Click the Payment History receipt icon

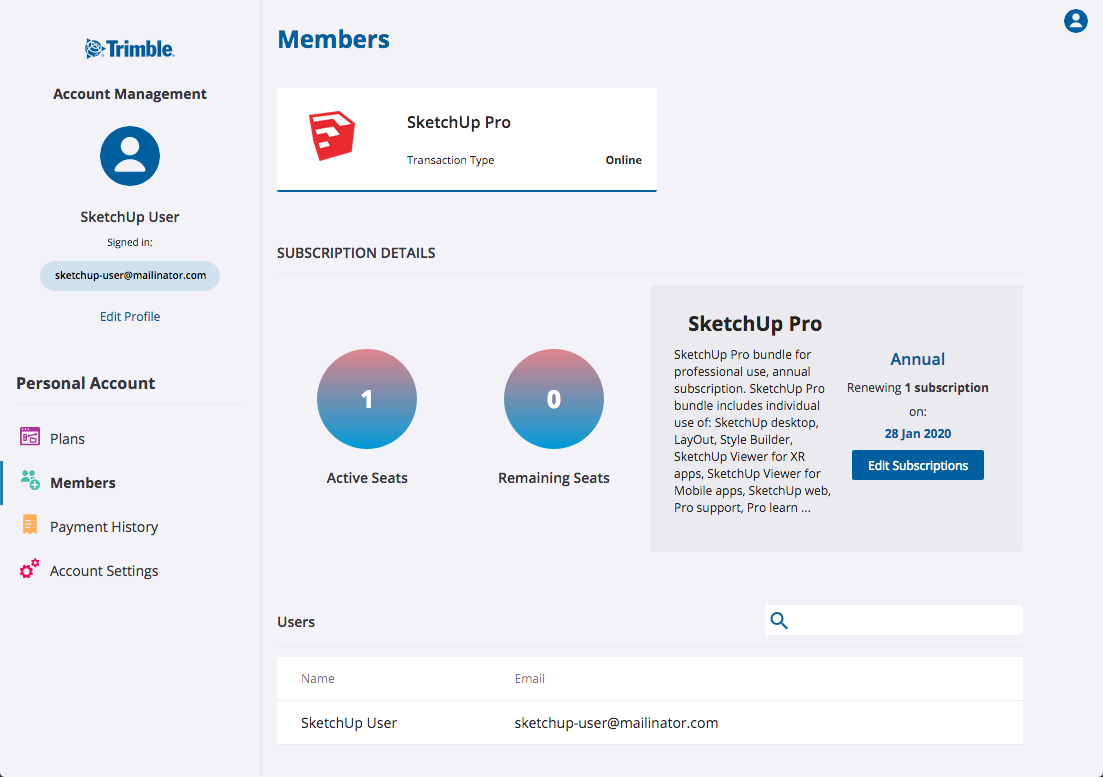tap(30, 524)
